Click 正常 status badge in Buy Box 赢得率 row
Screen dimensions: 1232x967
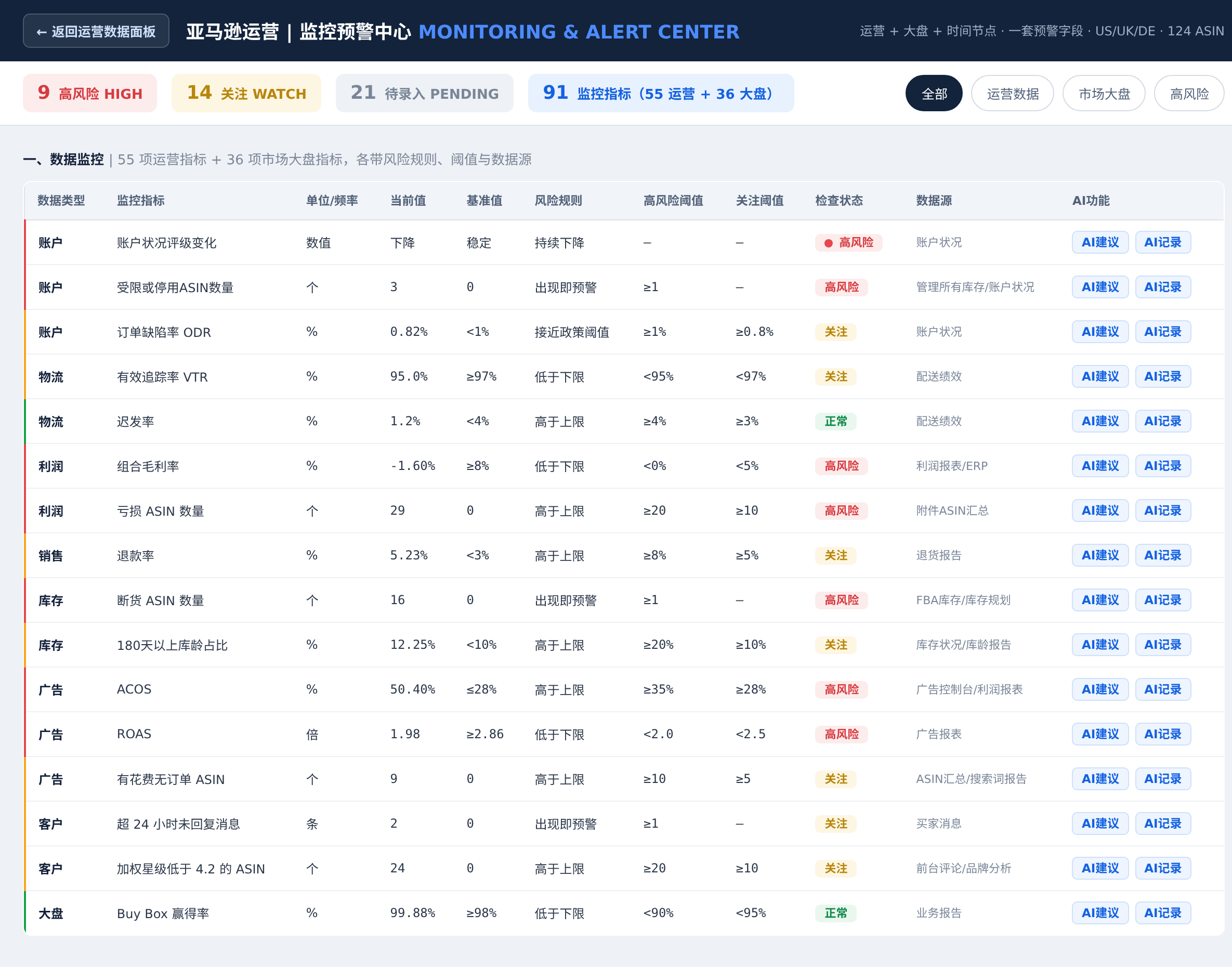pos(836,913)
